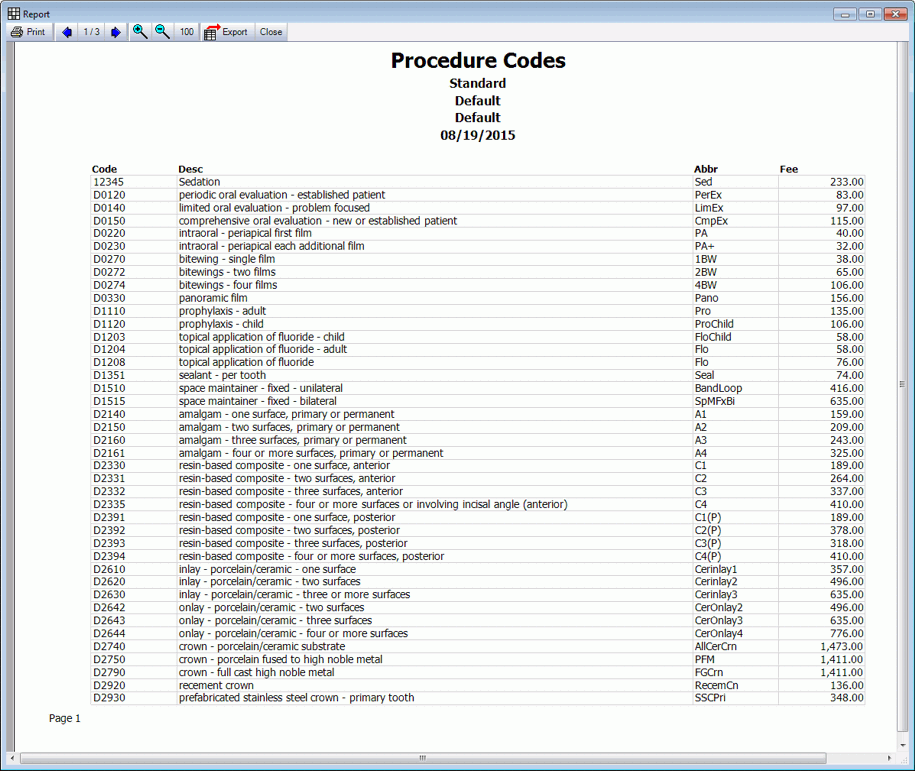The width and height of the screenshot is (915, 771).
Task: Click 'amalgam - three surfaces' description
Action: click(292, 440)
